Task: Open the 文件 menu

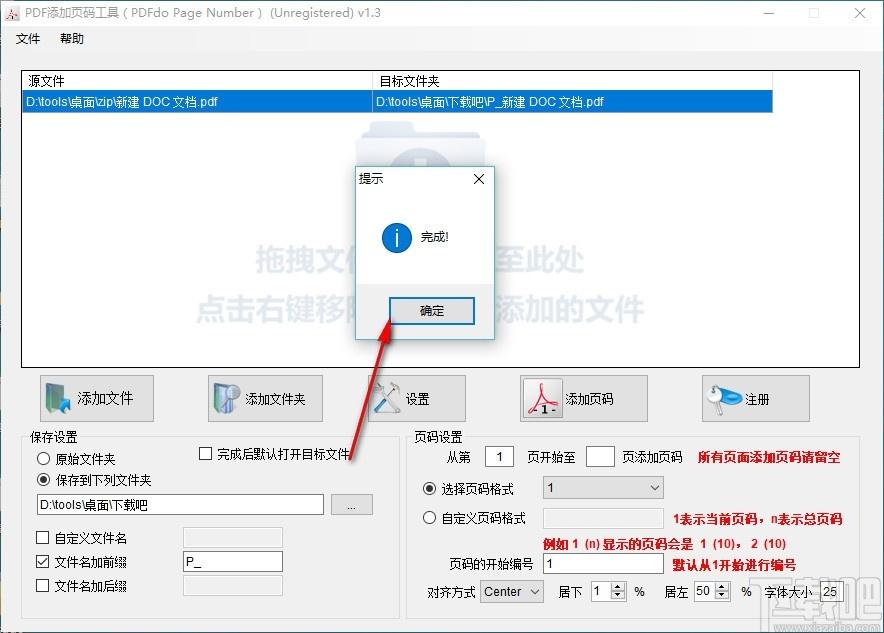Action: tap(28, 39)
